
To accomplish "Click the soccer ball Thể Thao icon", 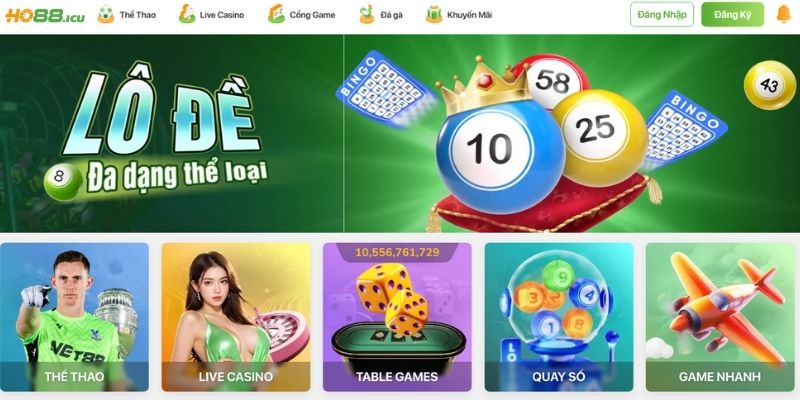I will click(106, 14).
